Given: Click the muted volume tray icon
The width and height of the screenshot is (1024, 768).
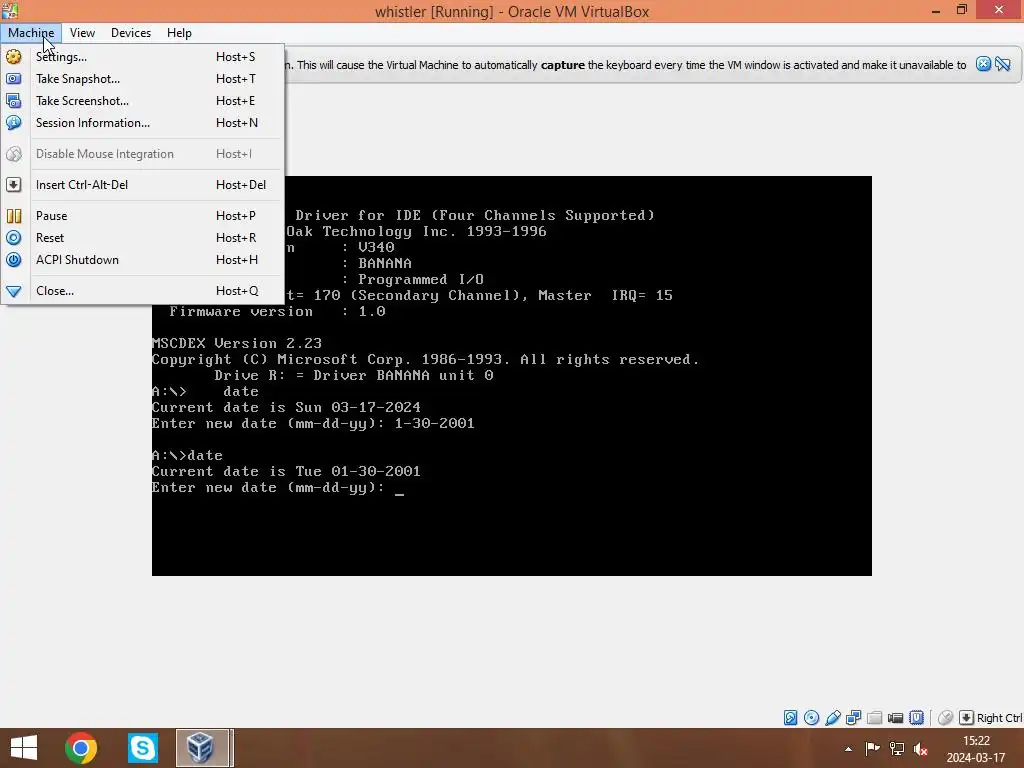Looking at the screenshot, I should click(921, 749).
